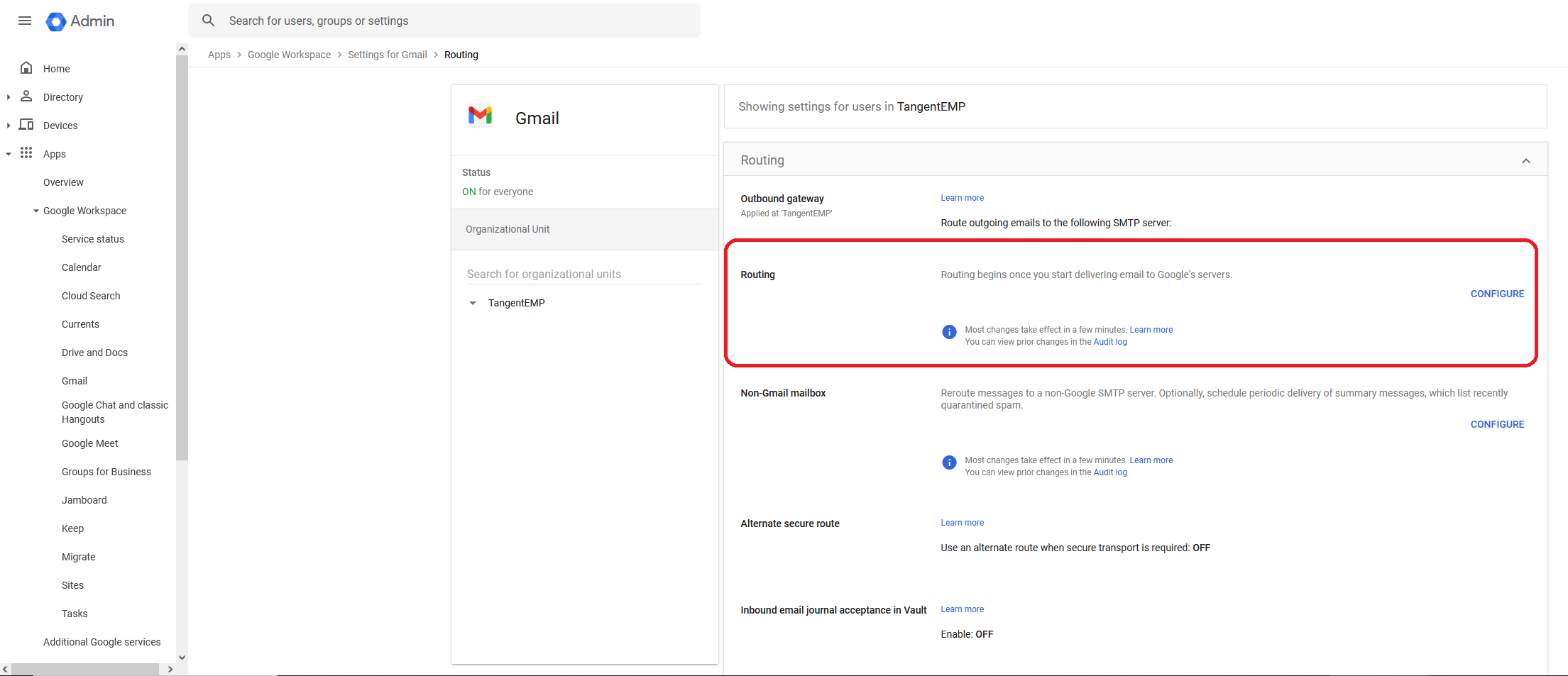The height and width of the screenshot is (676, 1568).
Task: Click the Directory person icon
Action: (26, 96)
